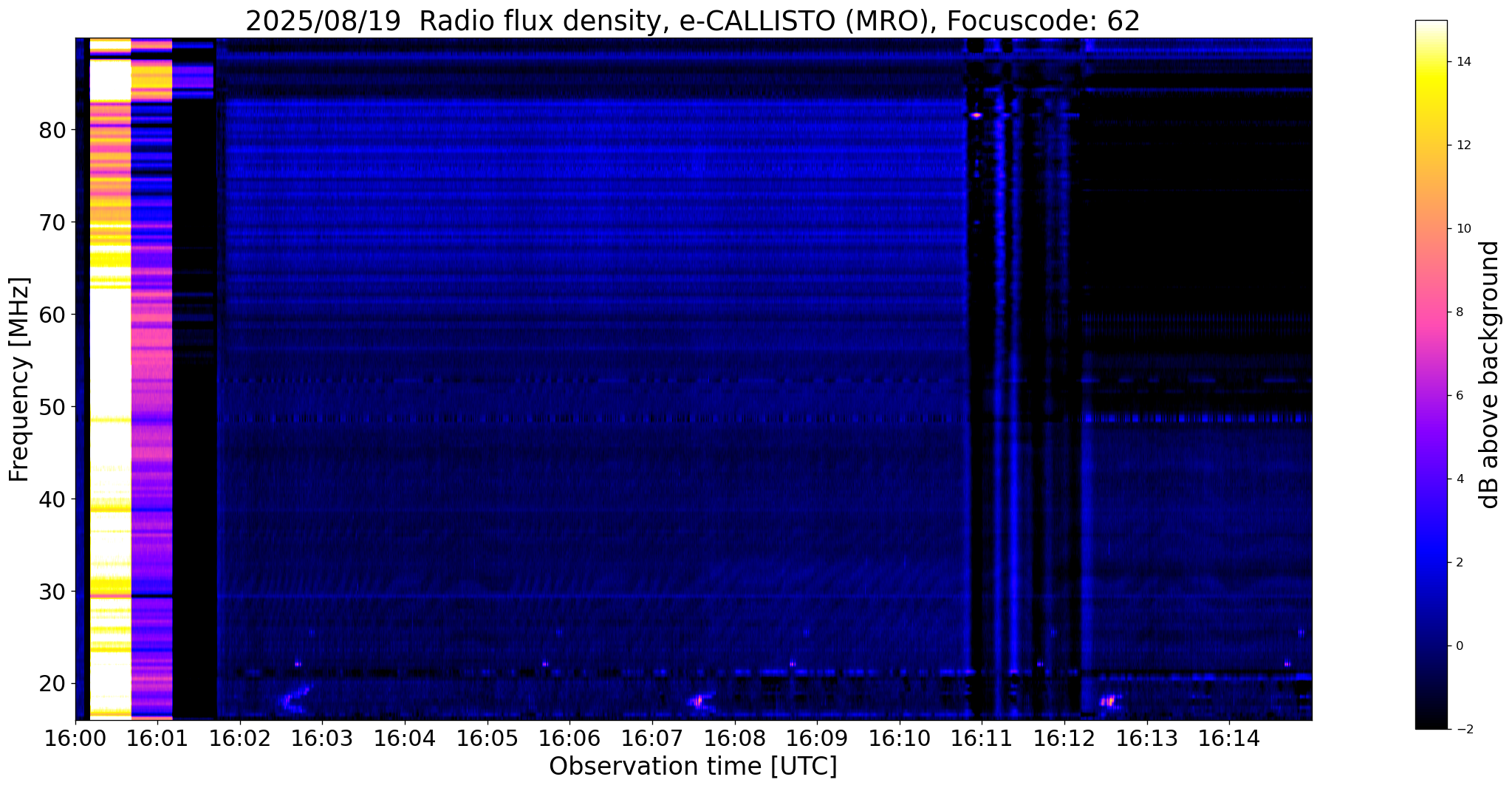Click the pink region of the colorbar near 8
Viewport: 1512px width, 788px height.
coord(1431,312)
